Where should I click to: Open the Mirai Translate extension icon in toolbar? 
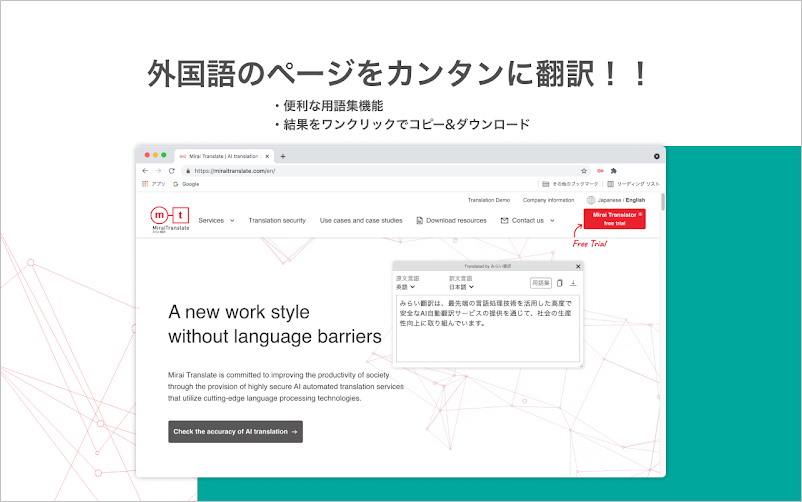[x=600, y=171]
